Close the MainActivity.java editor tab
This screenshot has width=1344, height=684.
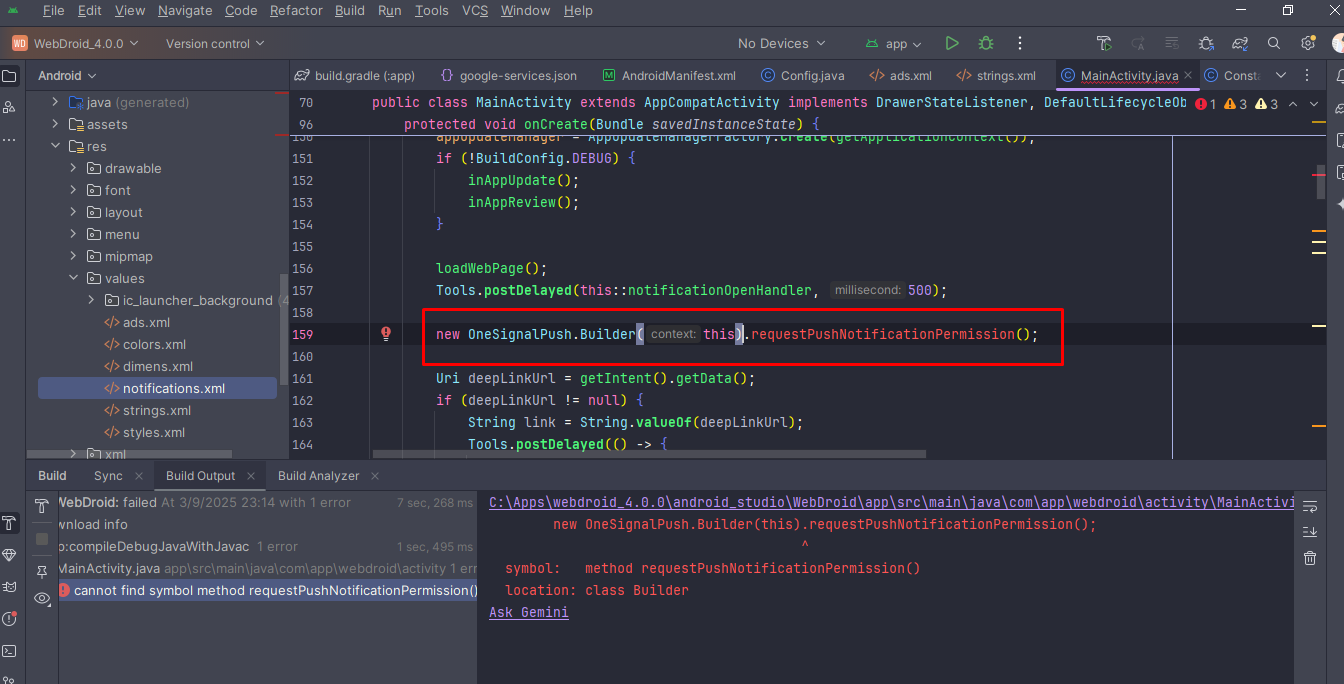coord(1188,75)
